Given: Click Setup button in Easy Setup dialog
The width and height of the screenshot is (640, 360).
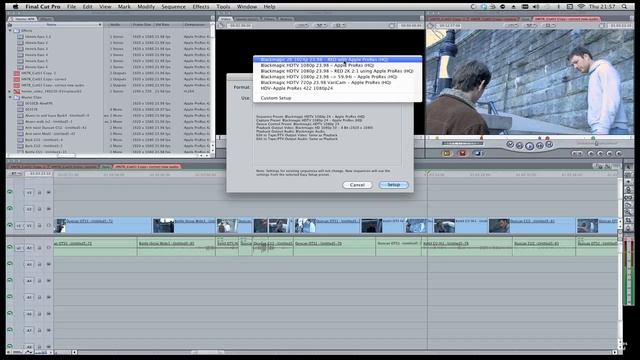Looking at the screenshot, I should click(393, 185).
